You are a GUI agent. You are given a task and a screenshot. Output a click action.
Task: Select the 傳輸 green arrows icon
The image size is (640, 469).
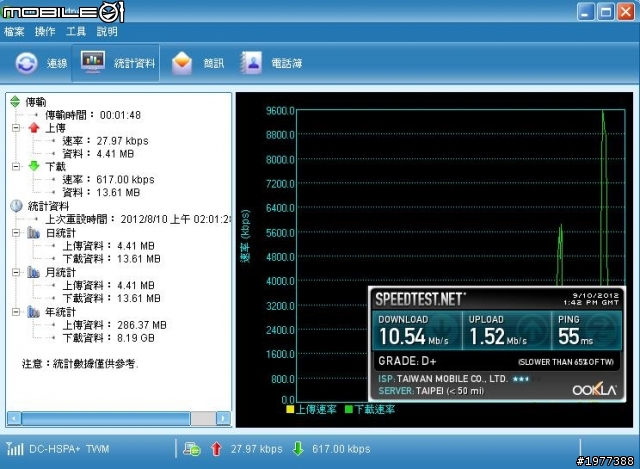[x=15, y=102]
